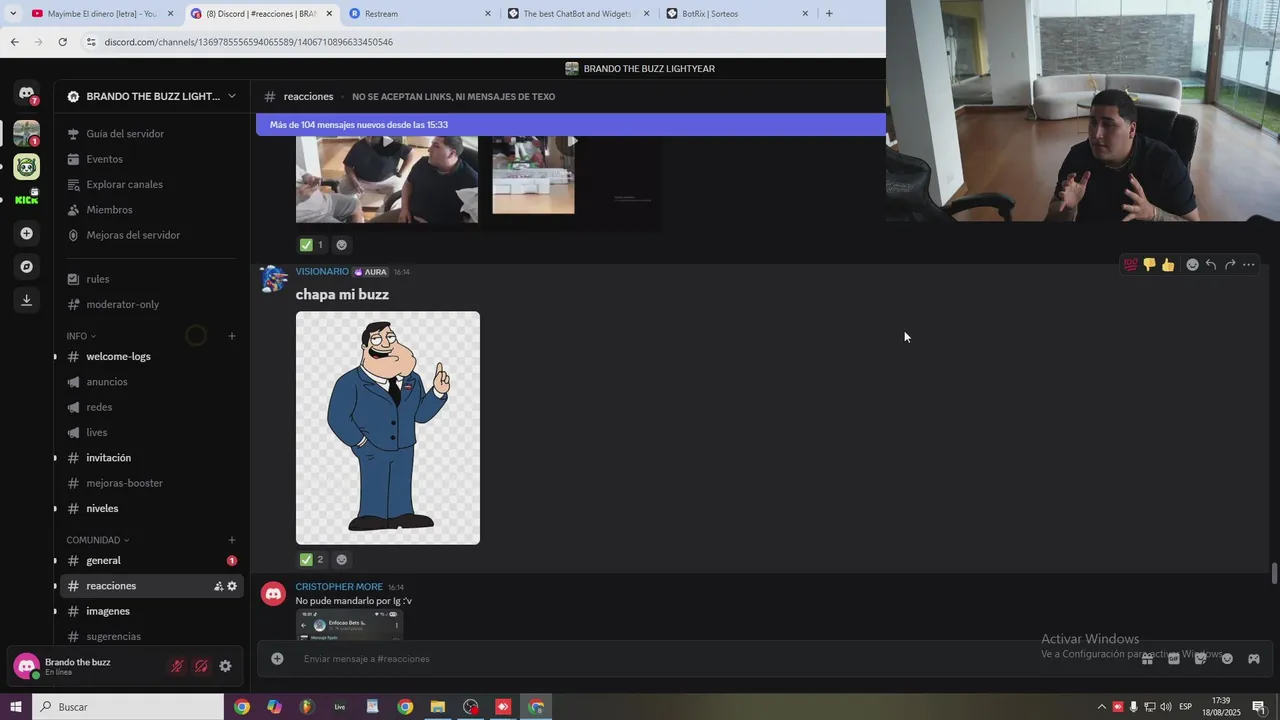
Task: Create invite for reacciones channel
Action: (x=218, y=586)
